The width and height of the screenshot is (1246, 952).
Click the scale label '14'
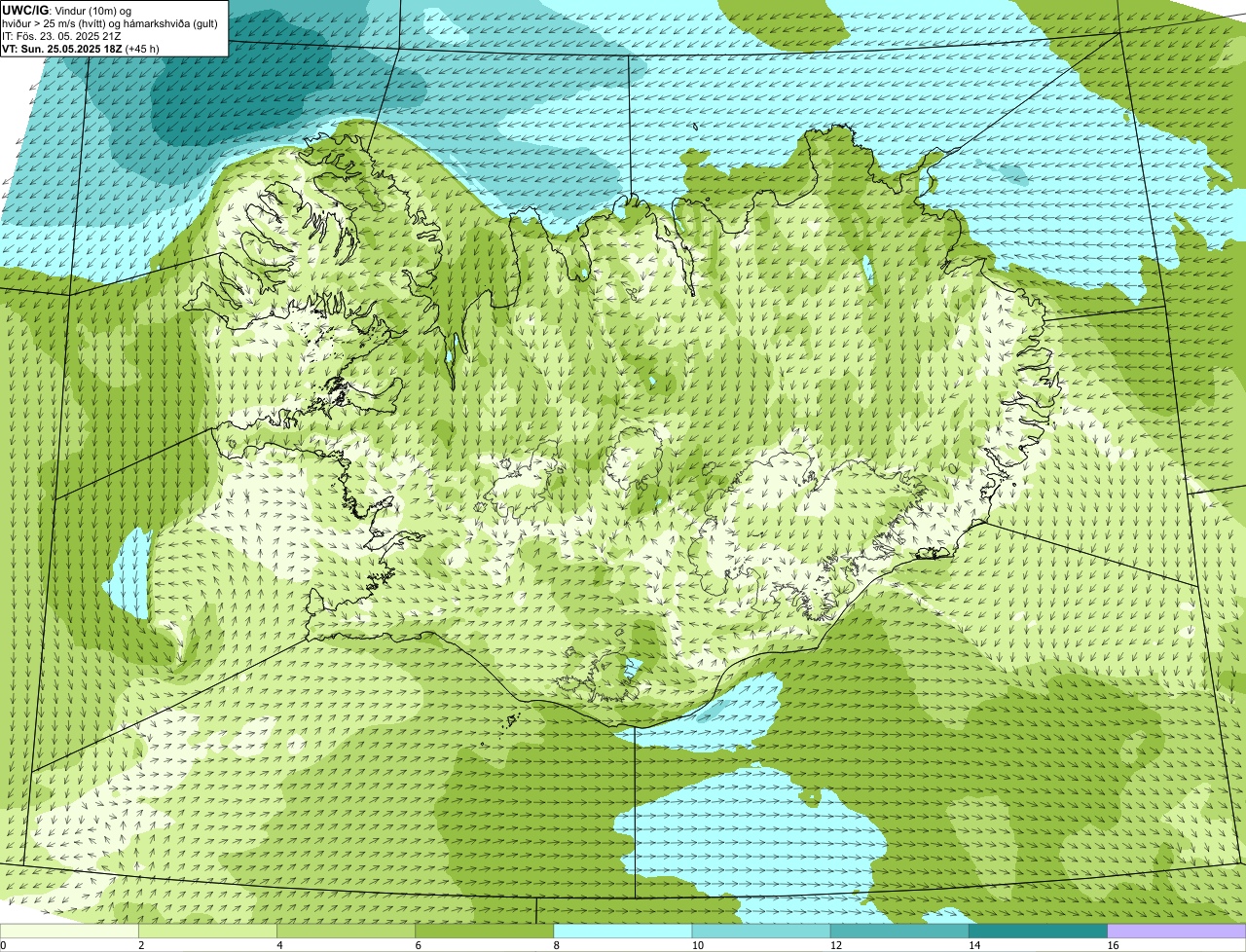click(973, 945)
